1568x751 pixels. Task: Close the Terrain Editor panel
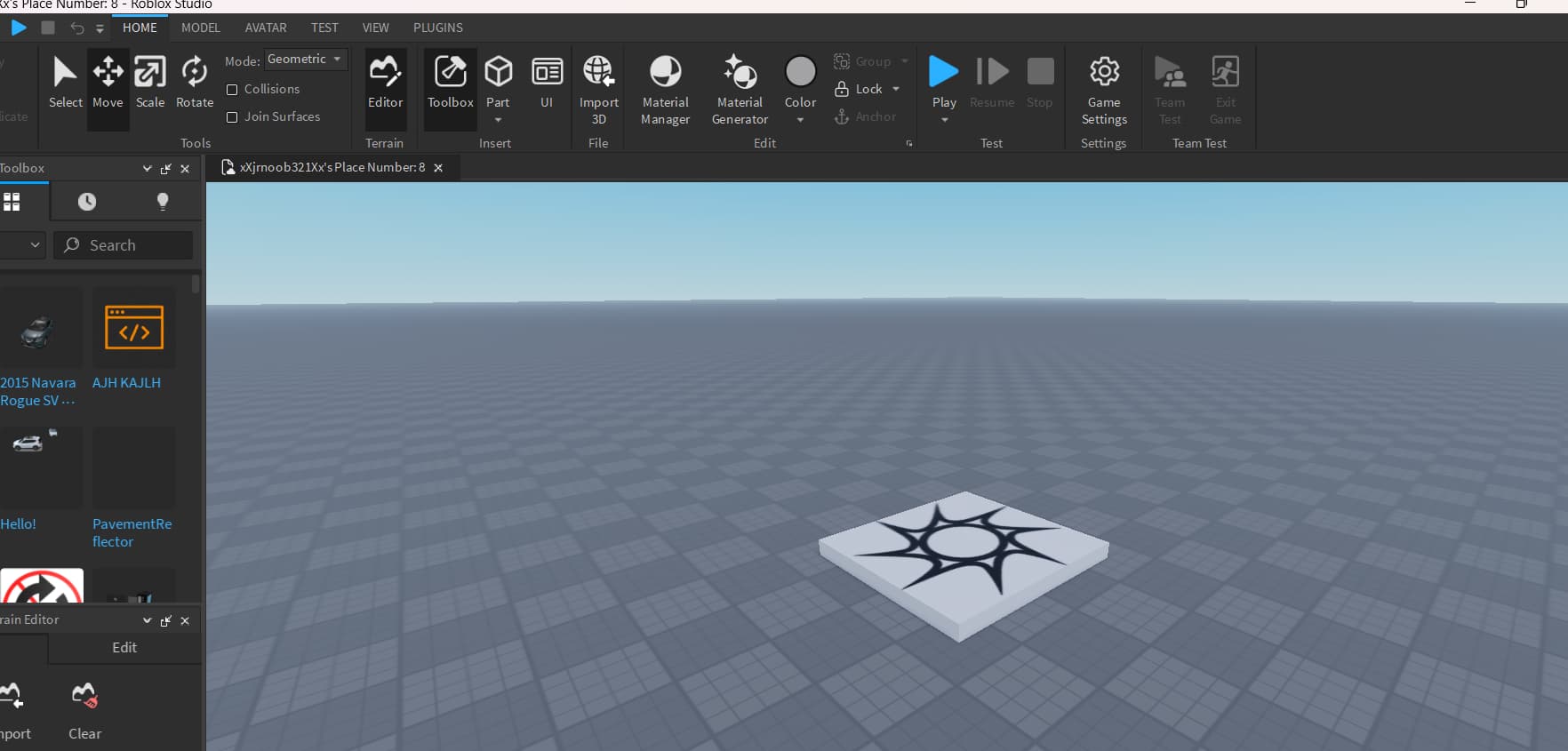185,620
